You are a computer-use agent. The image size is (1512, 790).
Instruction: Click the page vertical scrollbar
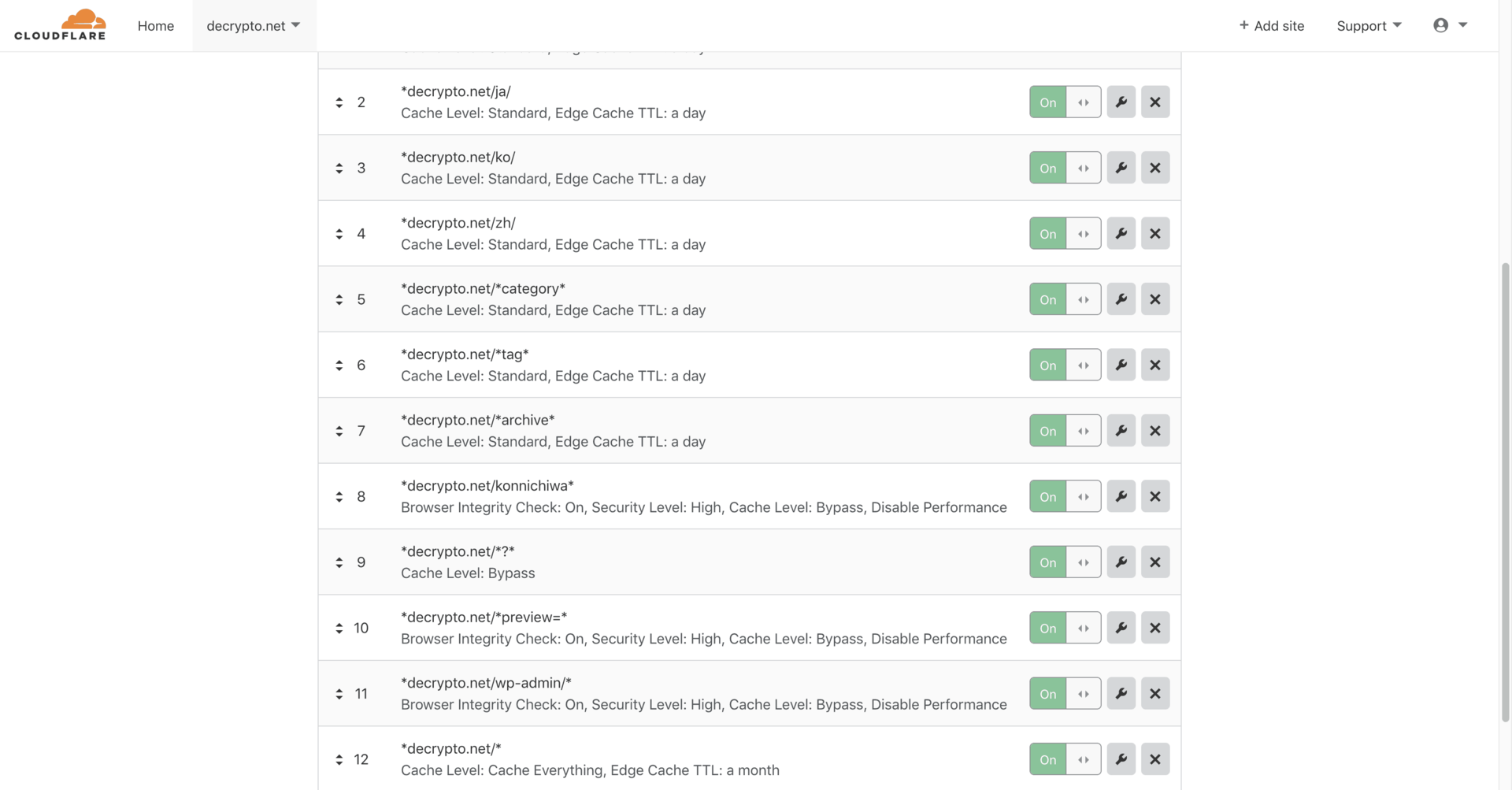1505,491
